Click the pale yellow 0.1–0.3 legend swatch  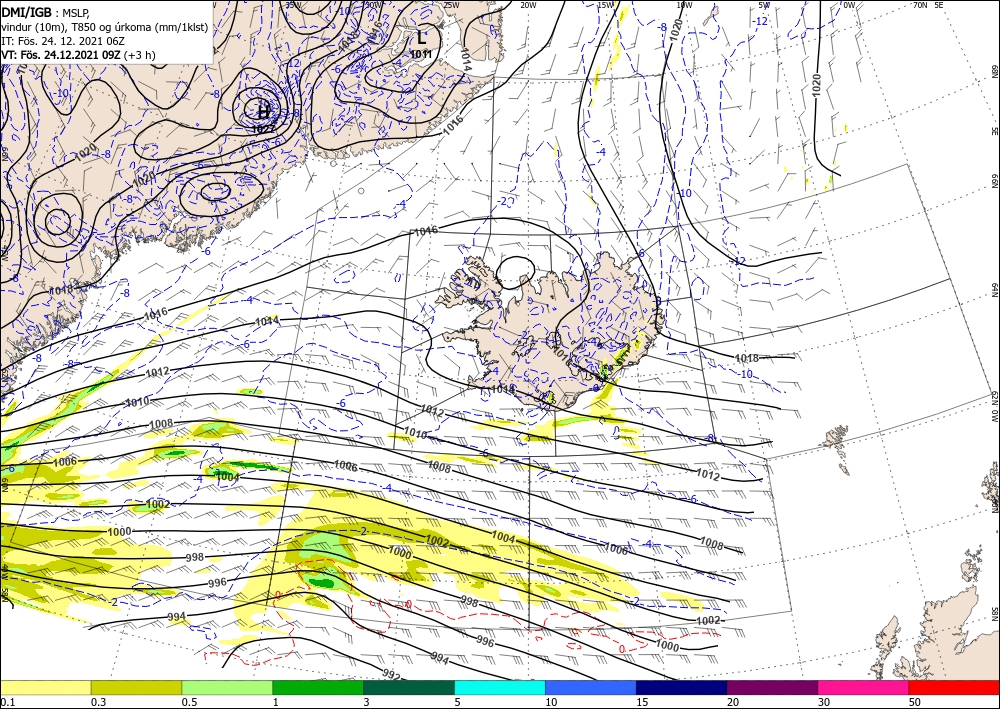point(45,687)
